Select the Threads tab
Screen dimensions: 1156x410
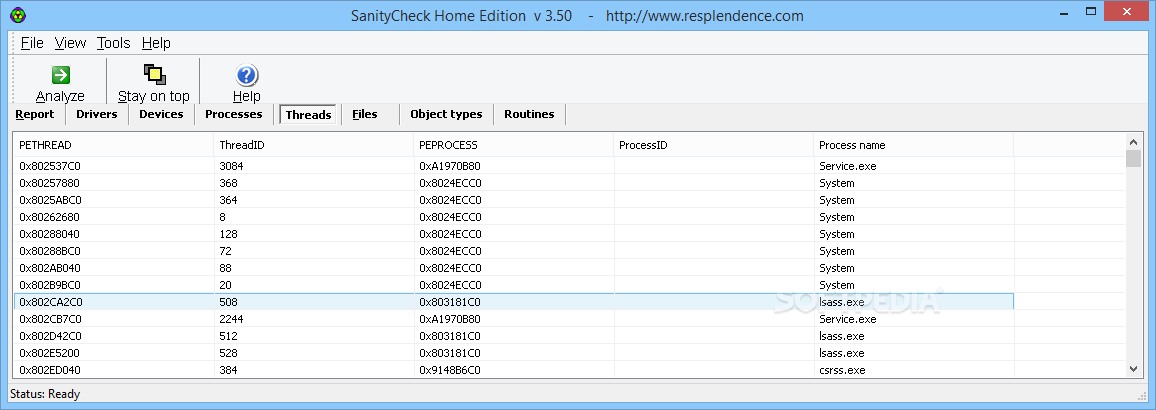[x=308, y=114]
